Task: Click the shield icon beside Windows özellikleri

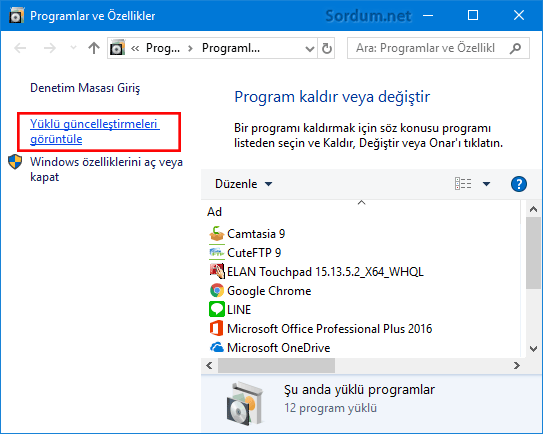Action: (x=15, y=162)
